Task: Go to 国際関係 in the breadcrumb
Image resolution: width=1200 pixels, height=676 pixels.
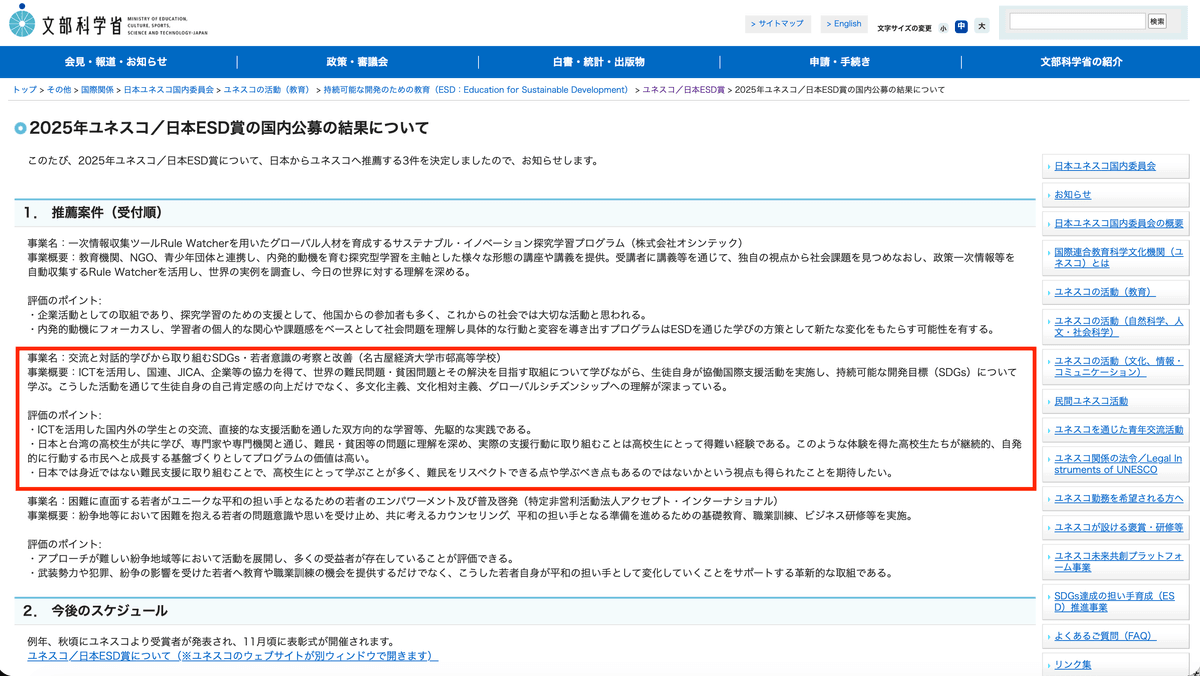Action: tap(97, 90)
